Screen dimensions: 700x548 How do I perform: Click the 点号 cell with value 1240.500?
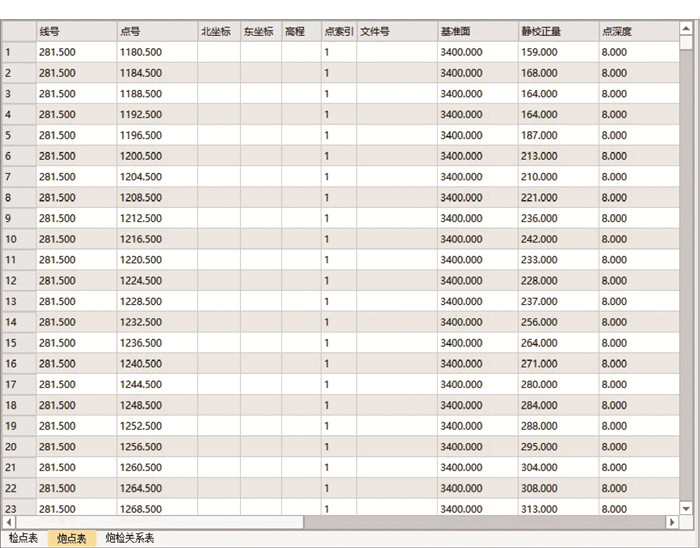click(156, 364)
